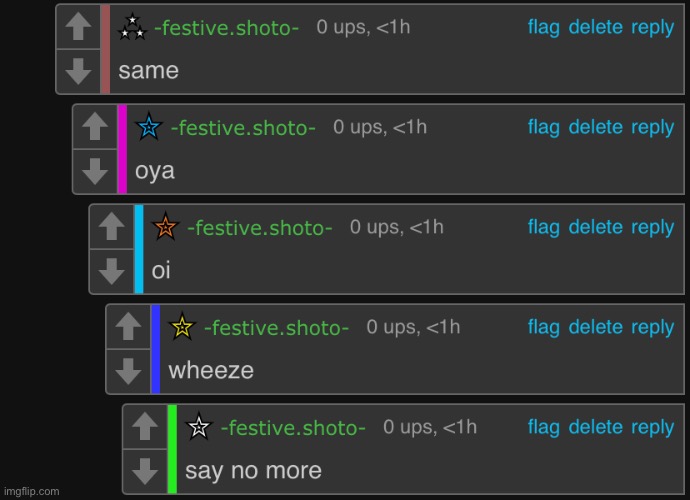Reply to the "same" comment
Viewport: 690px width, 500px height.
pyautogui.click(x=652, y=27)
